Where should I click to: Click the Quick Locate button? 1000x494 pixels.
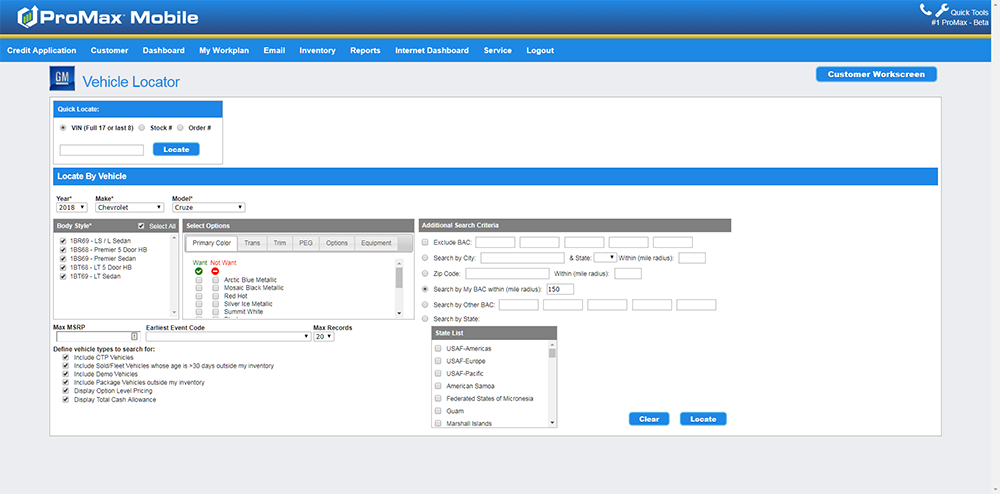[x=176, y=149]
